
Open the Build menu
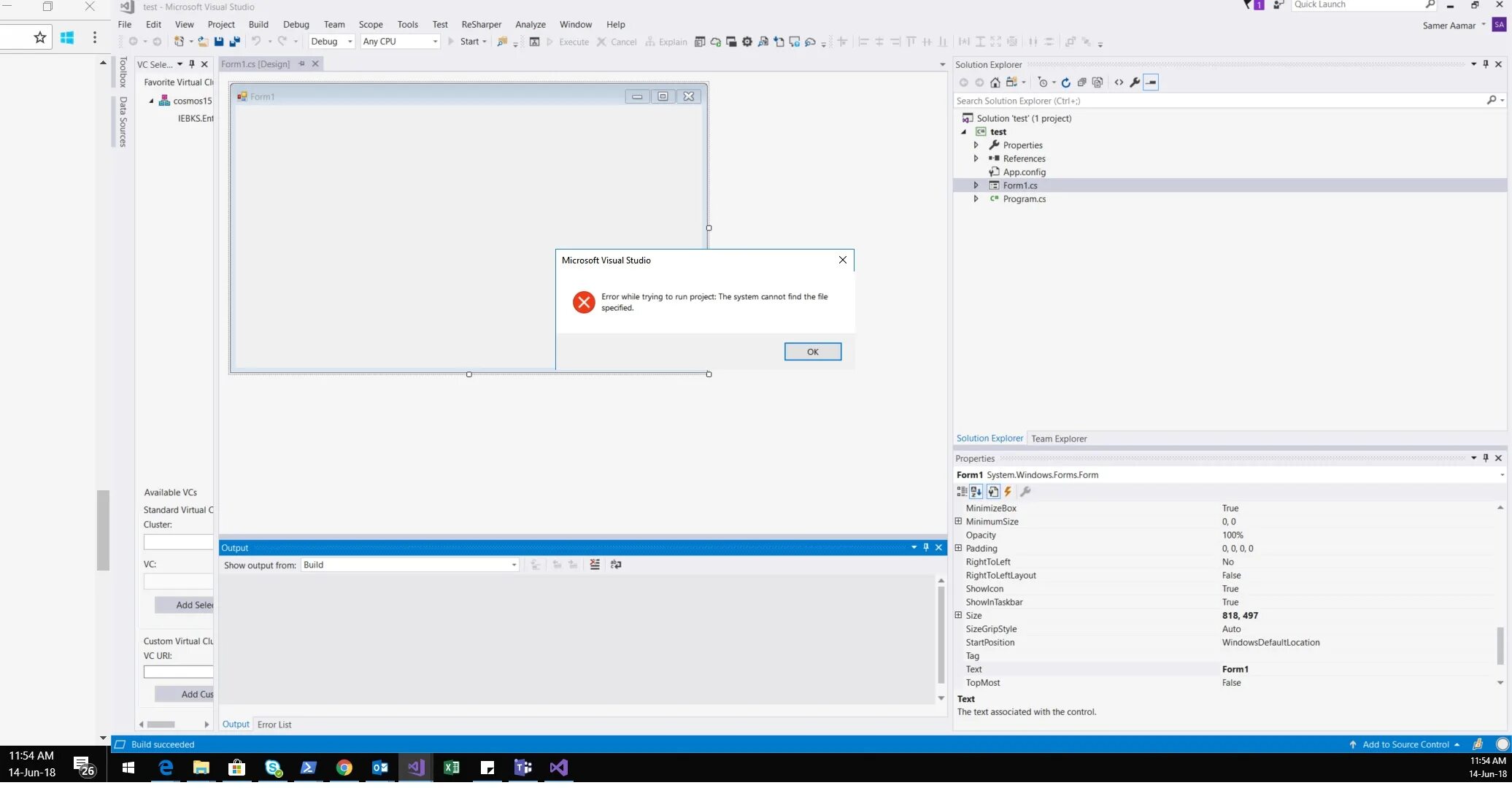click(x=258, y=24)
